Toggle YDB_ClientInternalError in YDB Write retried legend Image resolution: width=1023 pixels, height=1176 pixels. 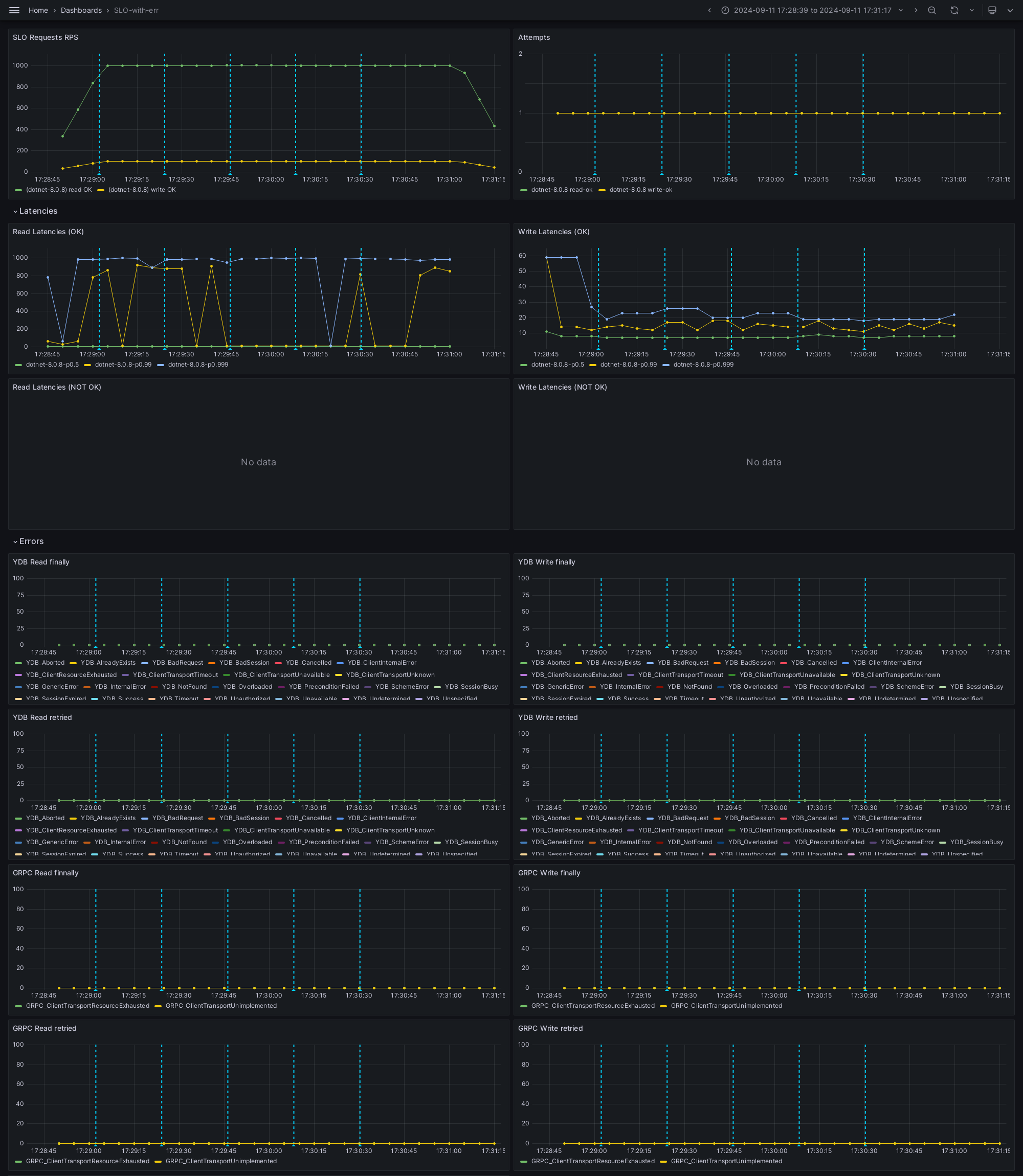coord(887,818)
